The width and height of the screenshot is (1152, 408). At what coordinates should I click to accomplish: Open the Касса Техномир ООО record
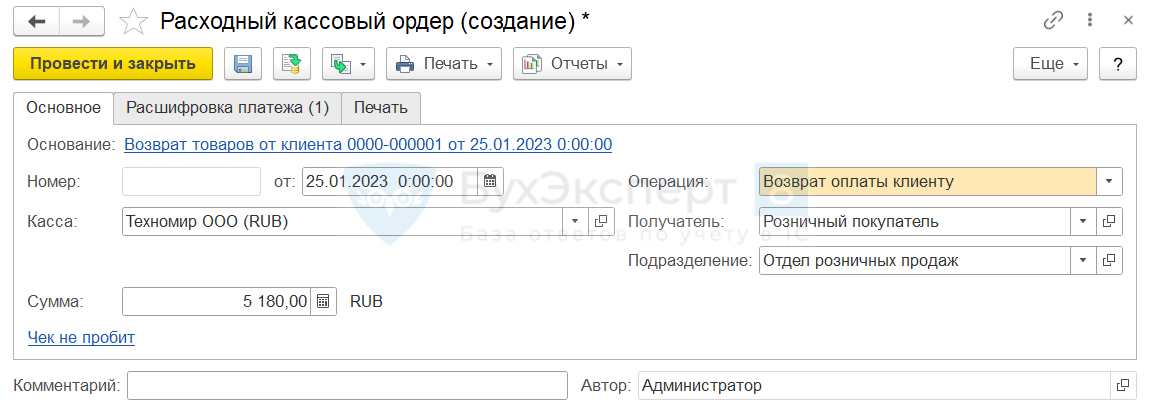(601, 221)
